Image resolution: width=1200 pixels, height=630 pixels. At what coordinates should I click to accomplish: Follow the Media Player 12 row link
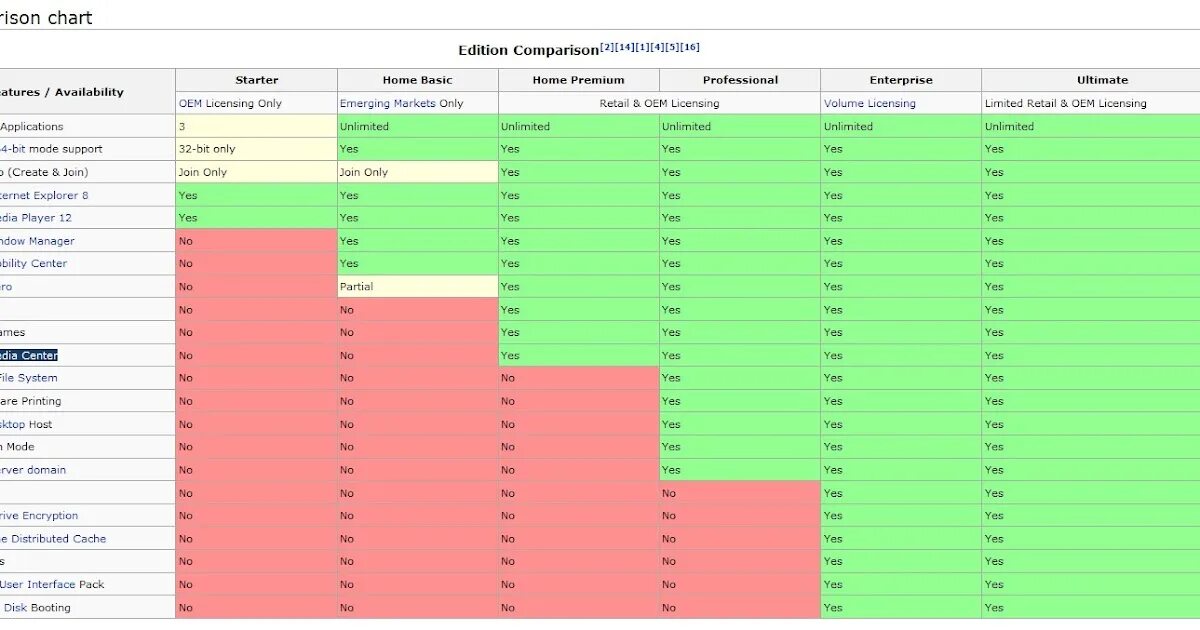click(x=36, y=218)
